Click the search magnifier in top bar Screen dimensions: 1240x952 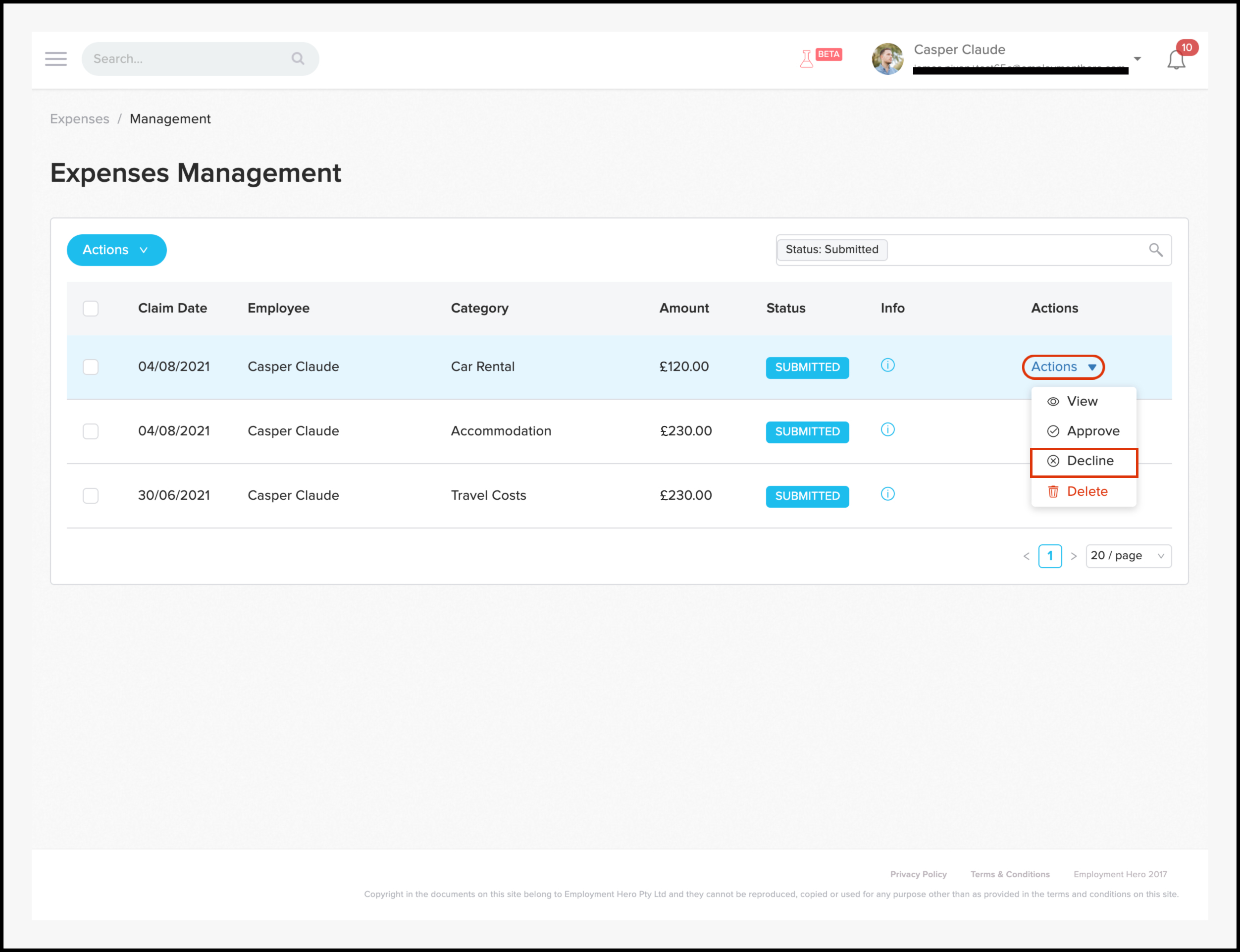tap(298, 58)
